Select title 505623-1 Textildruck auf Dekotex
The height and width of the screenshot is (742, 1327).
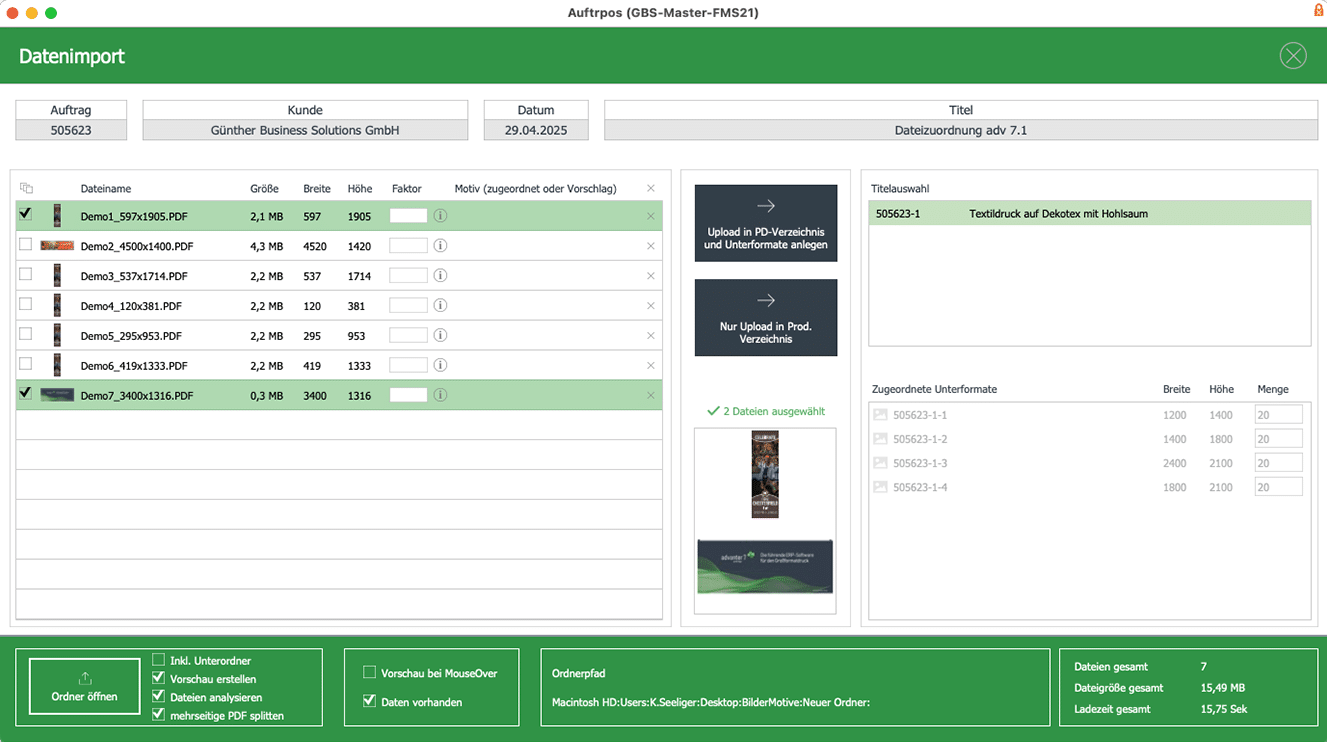coord(1089,214)
